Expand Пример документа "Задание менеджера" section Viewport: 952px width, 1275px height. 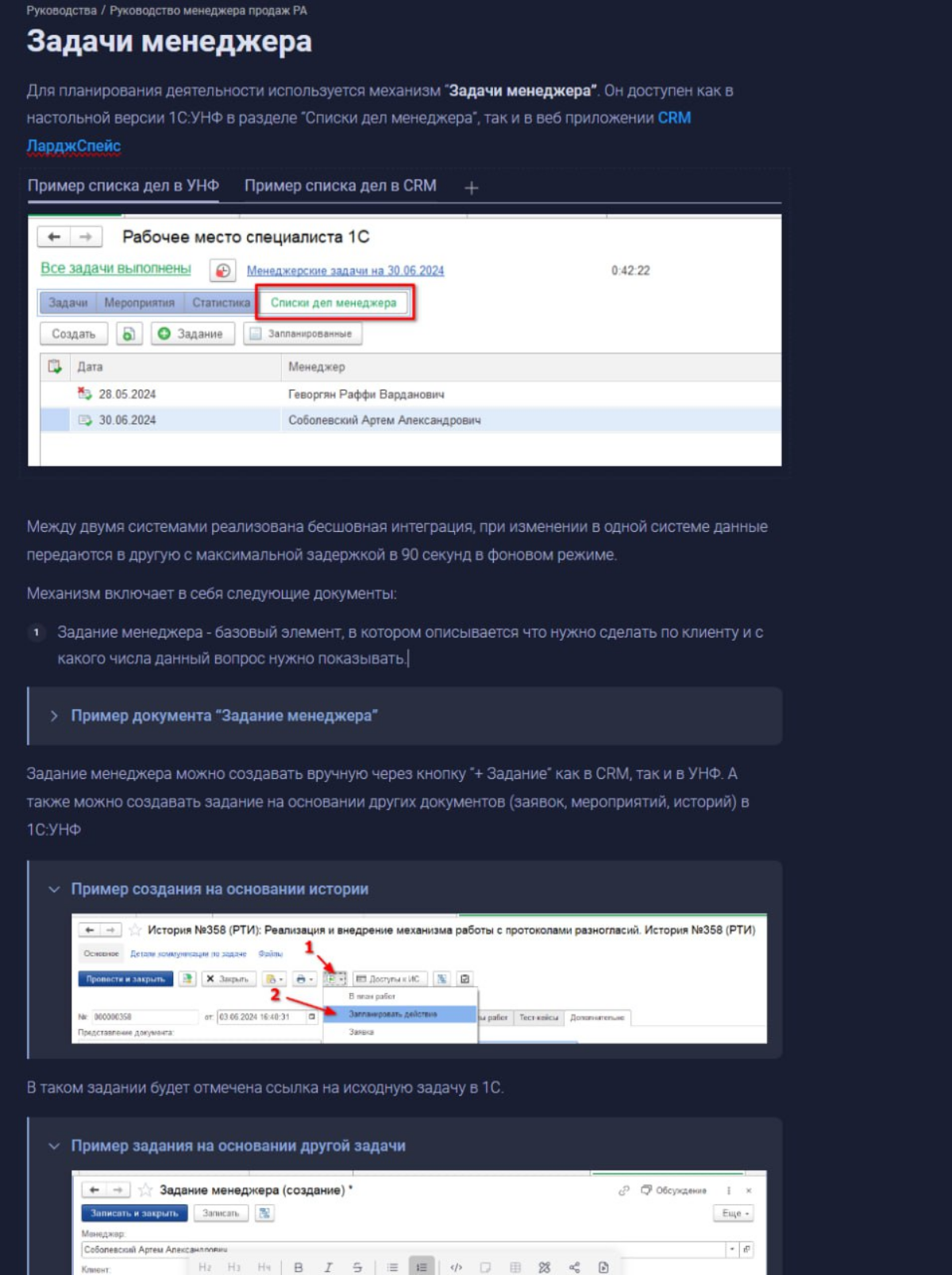54,715
